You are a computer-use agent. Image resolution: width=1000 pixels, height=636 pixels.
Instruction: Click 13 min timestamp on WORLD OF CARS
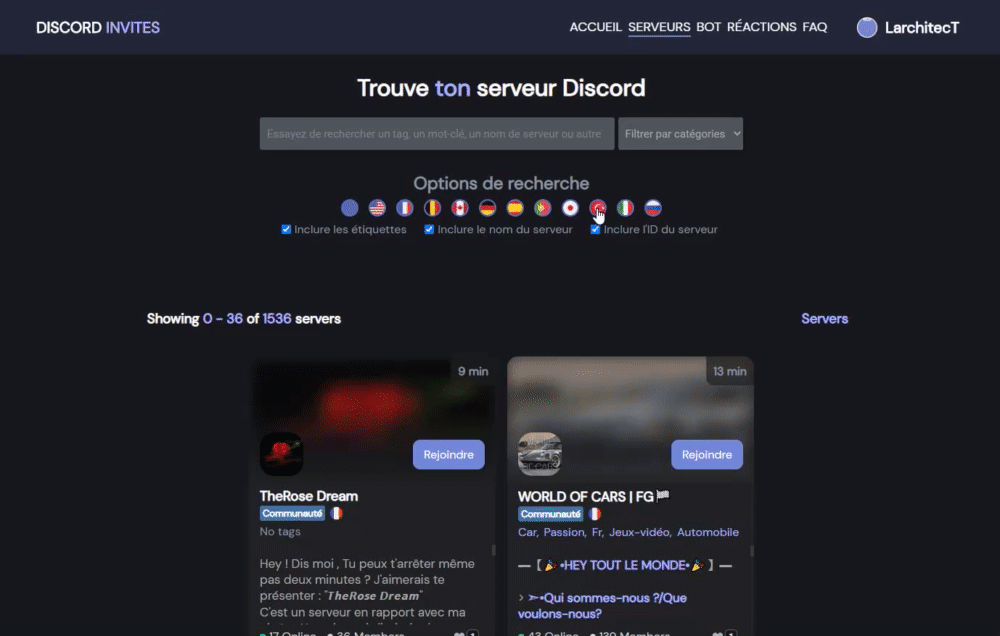click(730, 371)
